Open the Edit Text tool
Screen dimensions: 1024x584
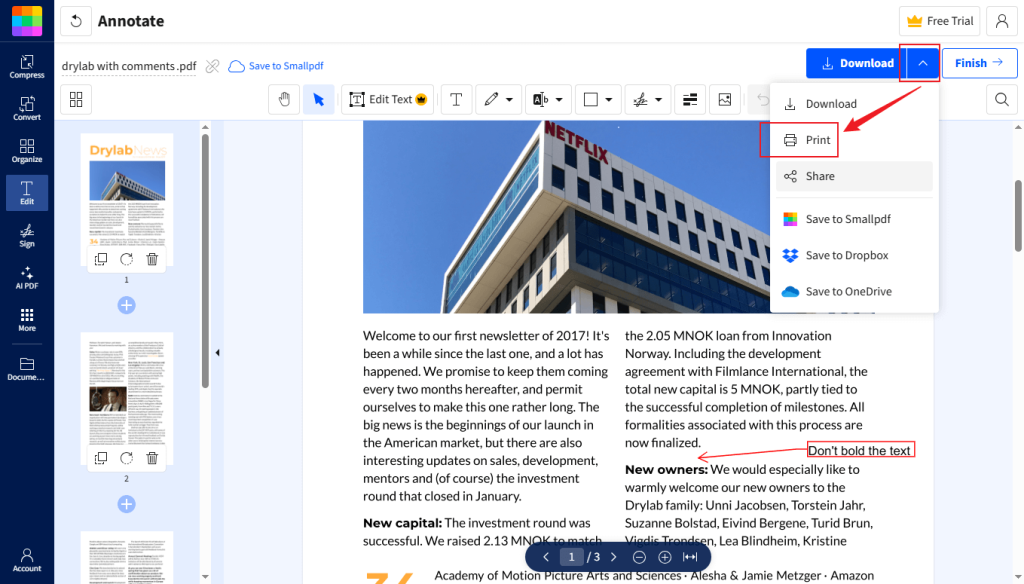pos(387,99)
